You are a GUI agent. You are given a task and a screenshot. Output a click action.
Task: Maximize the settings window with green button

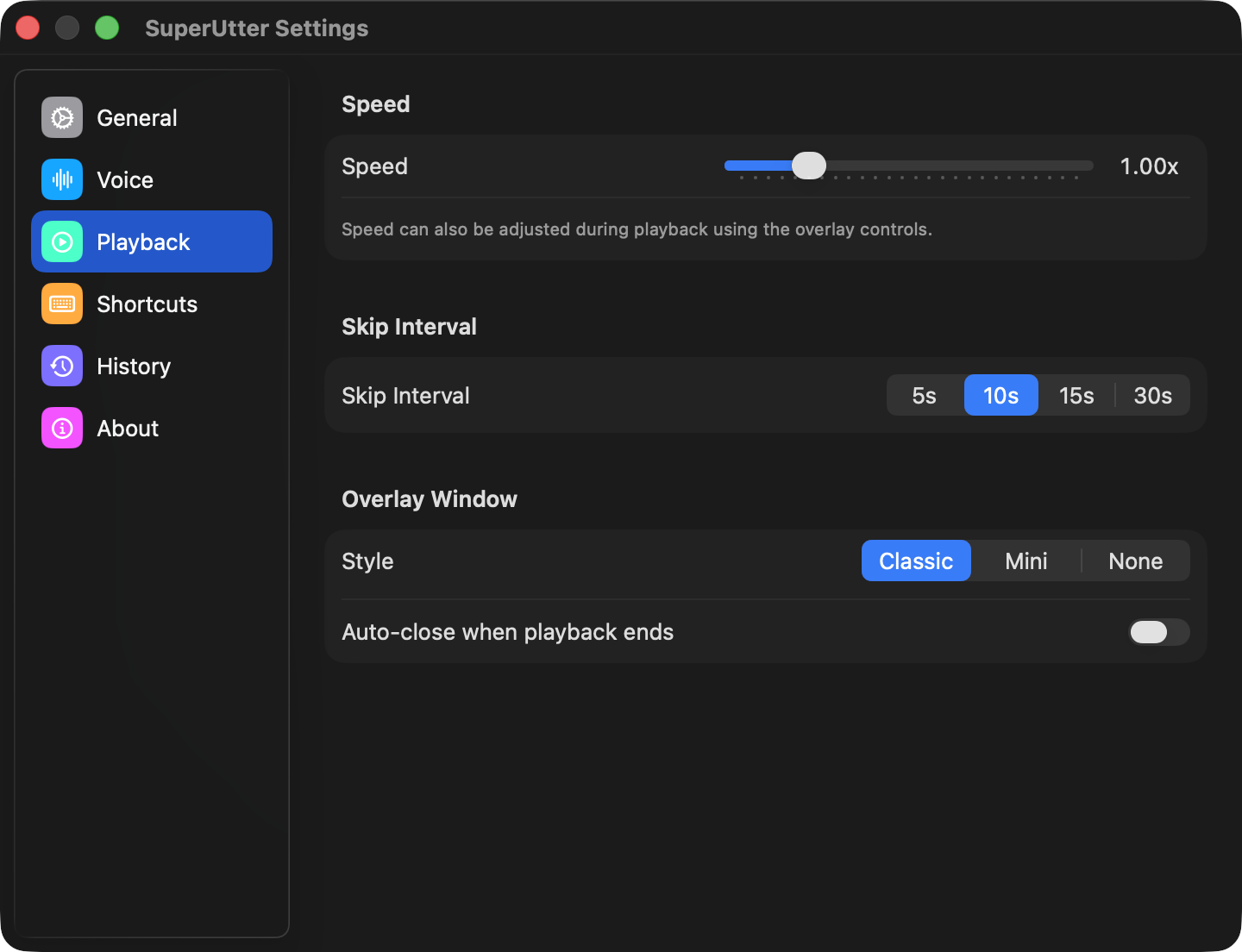(x=107, y=28)
